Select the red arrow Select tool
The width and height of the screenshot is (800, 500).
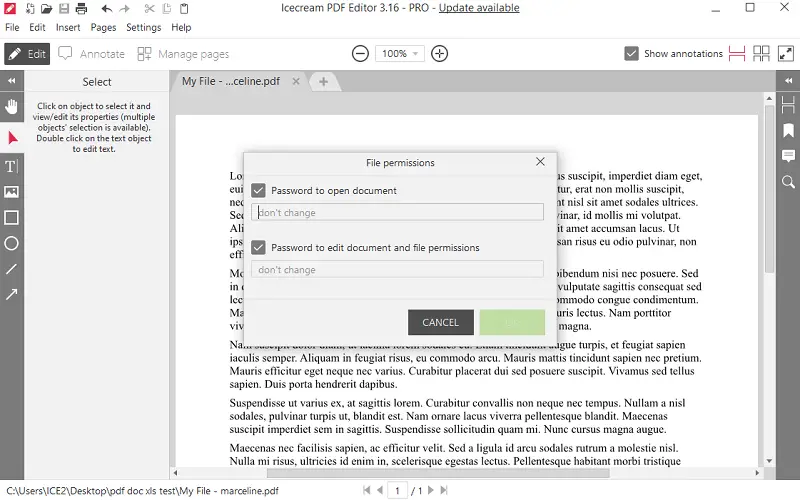(12, 138)
